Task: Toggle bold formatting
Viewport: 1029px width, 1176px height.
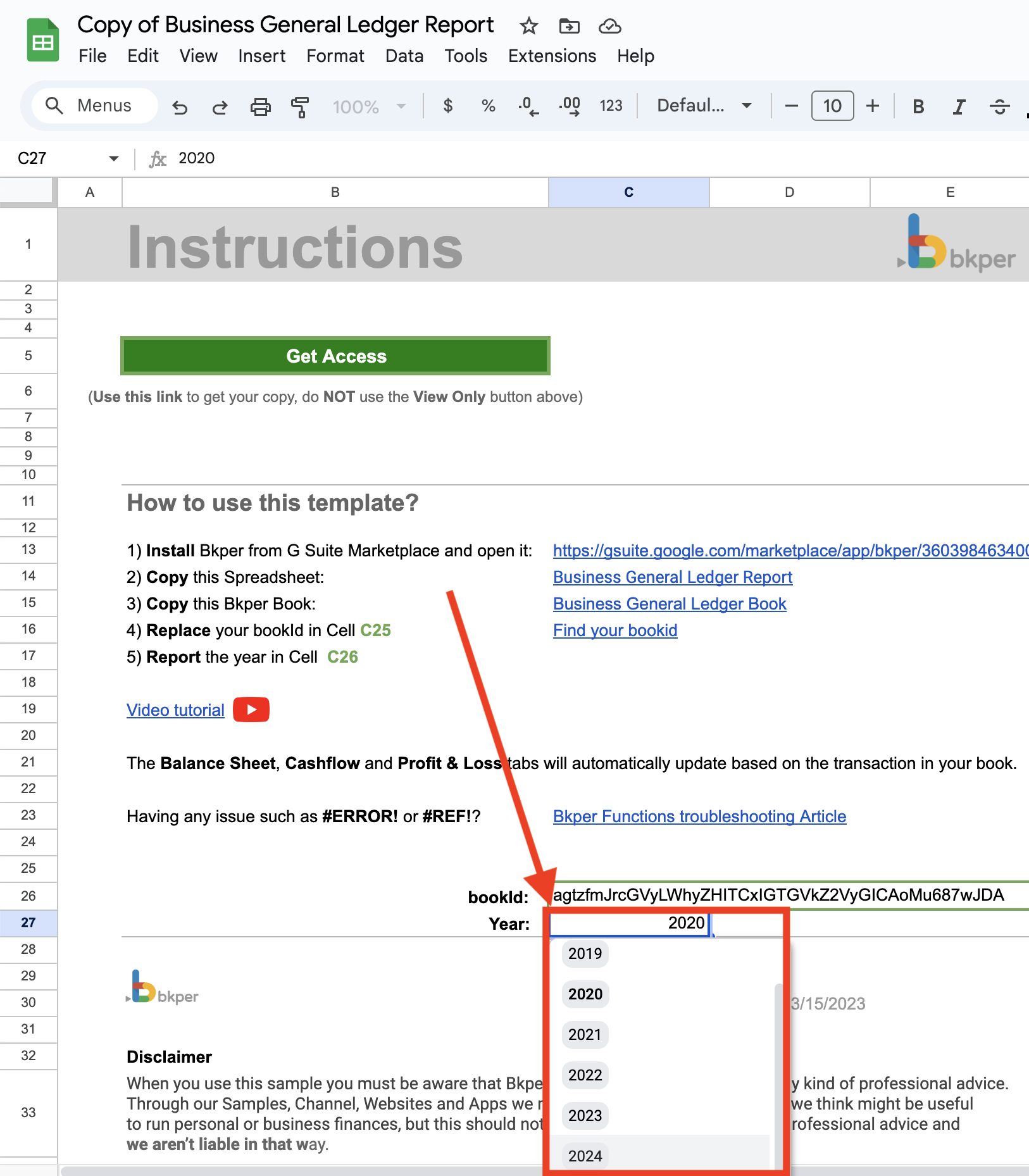Action: pos(918,106)
